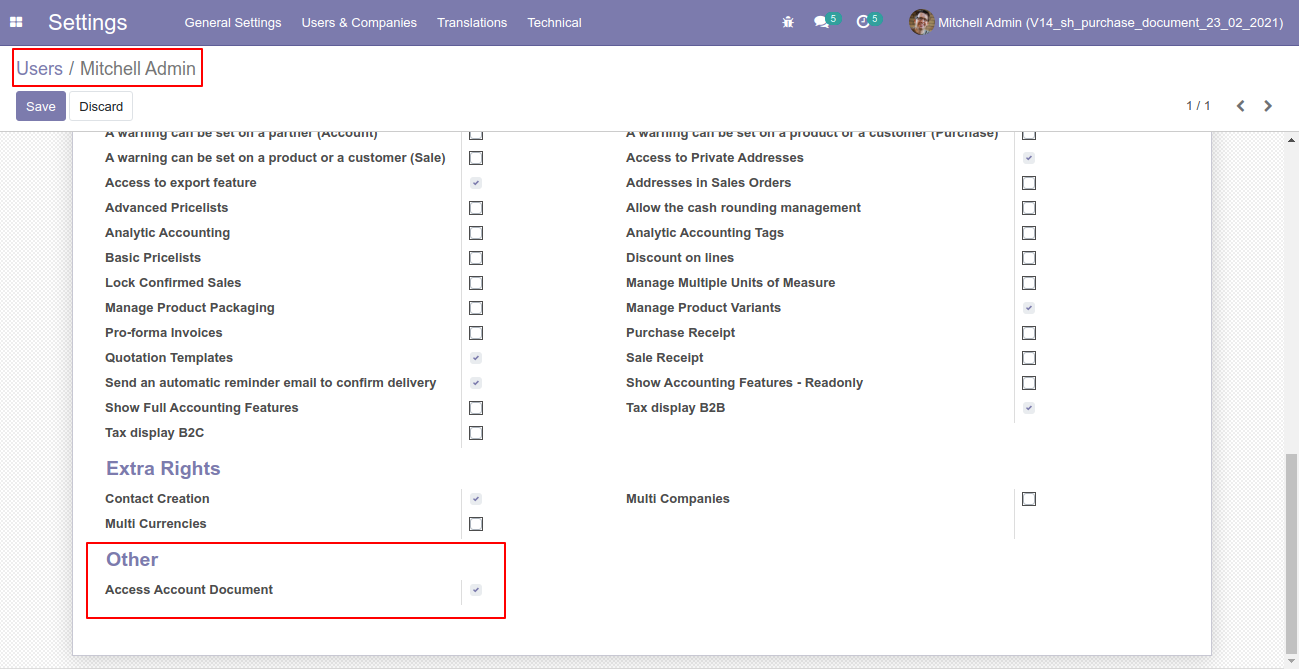Viewport: 1299px width, 669px height.
Task: Click the 1 / 1 pager counter
Action: tap(1198, 106)
